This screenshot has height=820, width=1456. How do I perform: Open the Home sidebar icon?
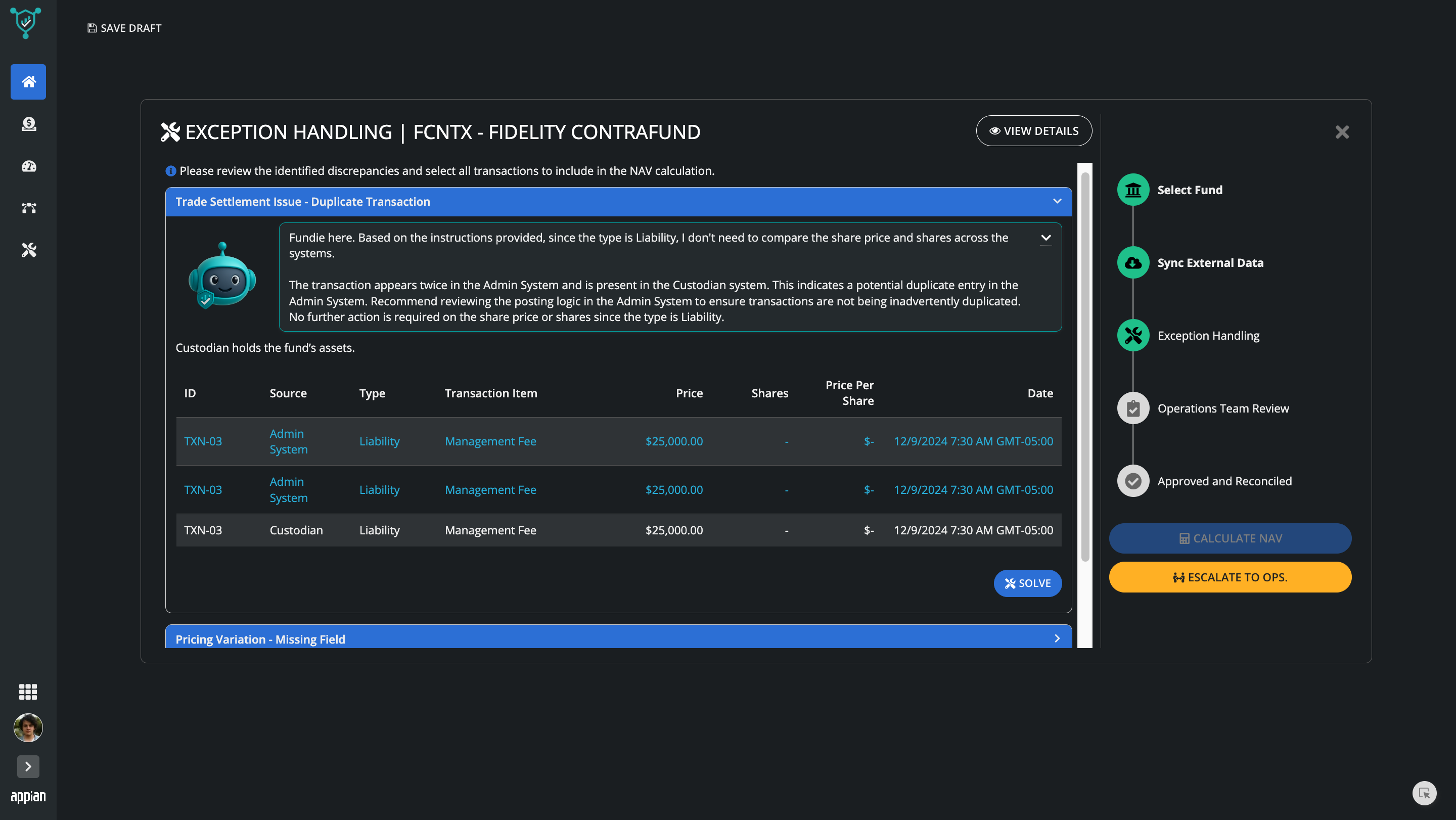[x=28, y=82]
